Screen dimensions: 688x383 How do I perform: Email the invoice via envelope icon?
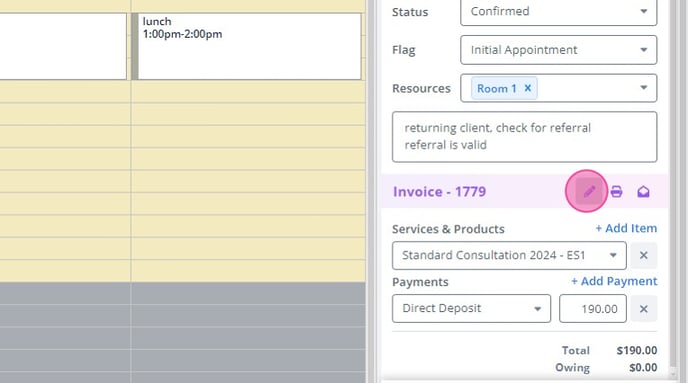643,191
